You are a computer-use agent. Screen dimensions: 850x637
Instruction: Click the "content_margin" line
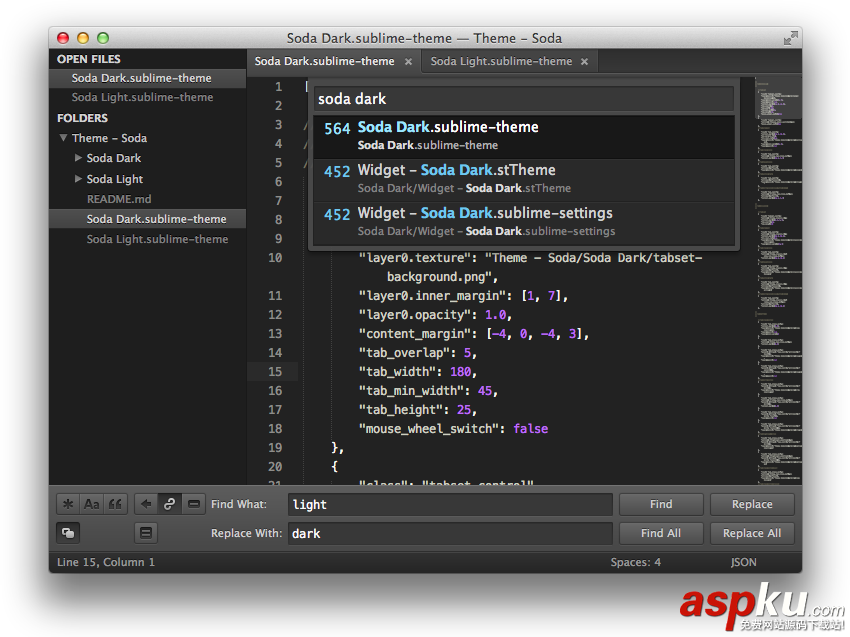473,334
